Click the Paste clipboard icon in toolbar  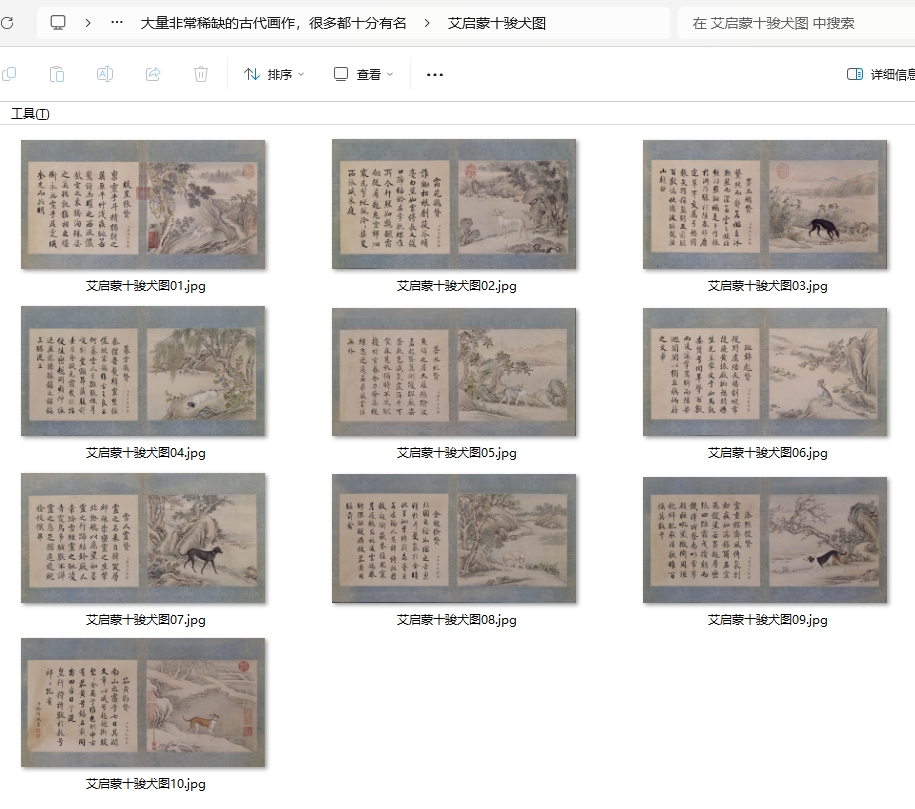coord(57,74)
